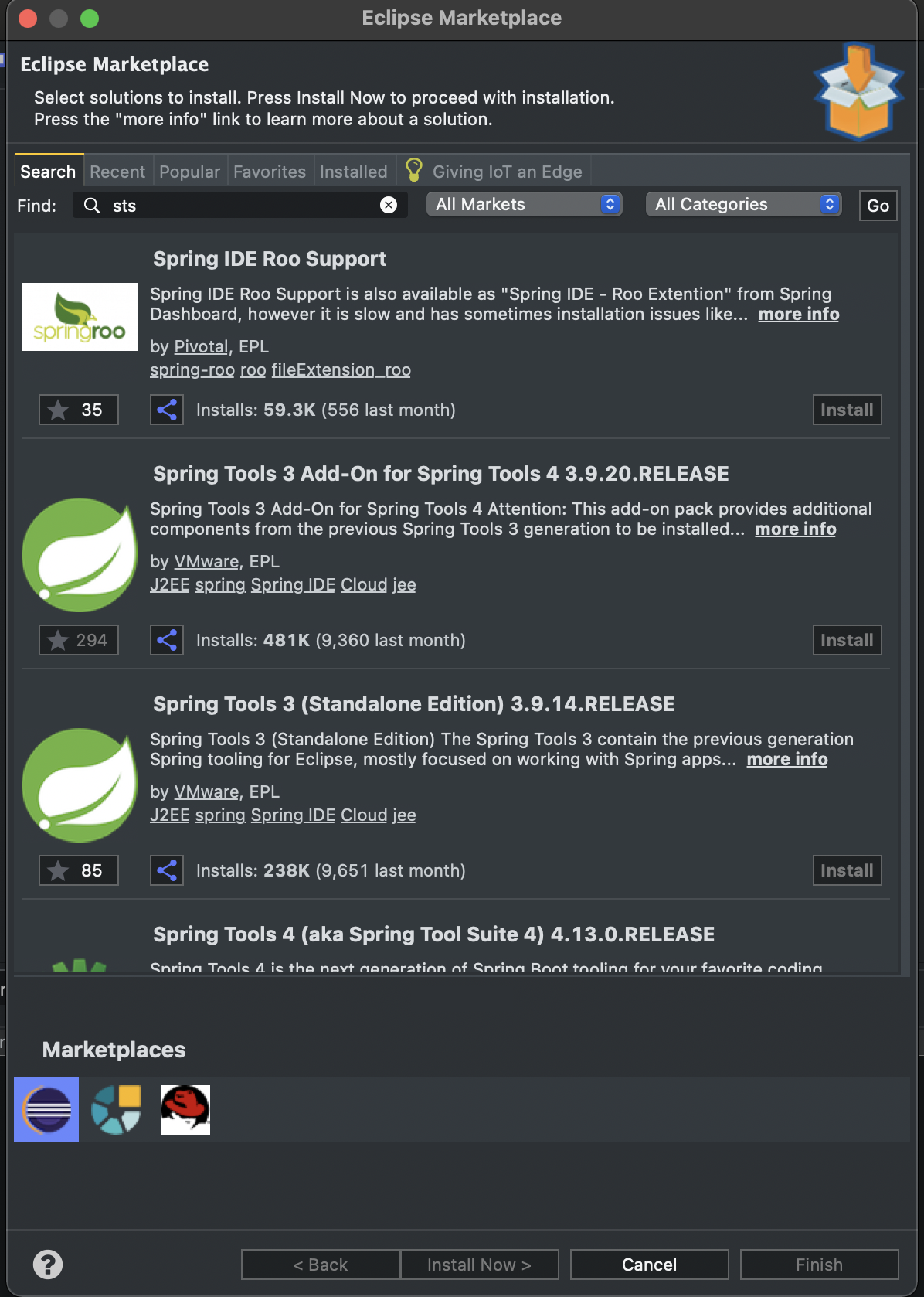Click the Finish button

[x=820, y=1265]
